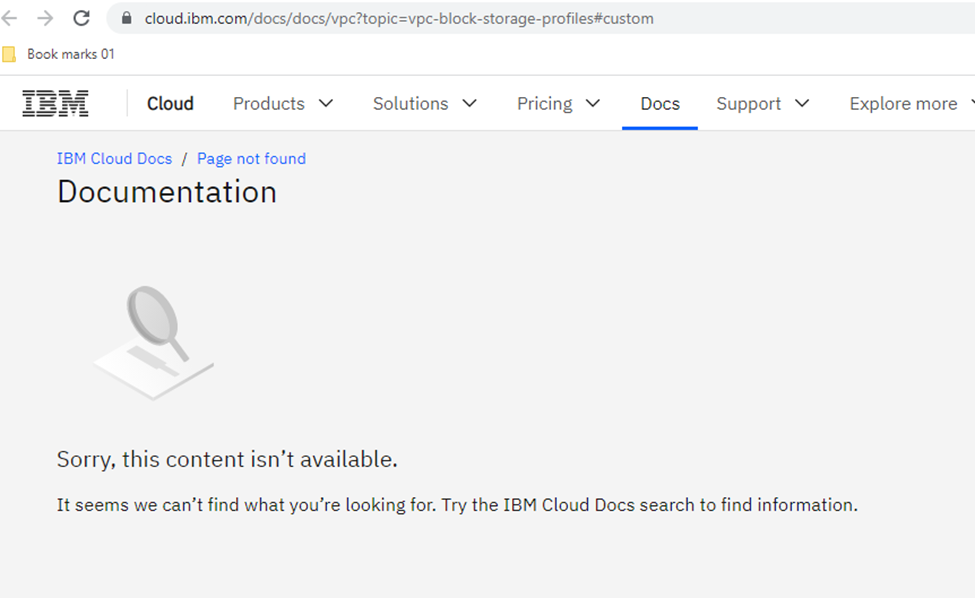Click the Documentation page heading
This screenshot has width=975, height=598.
click(167, 191)
